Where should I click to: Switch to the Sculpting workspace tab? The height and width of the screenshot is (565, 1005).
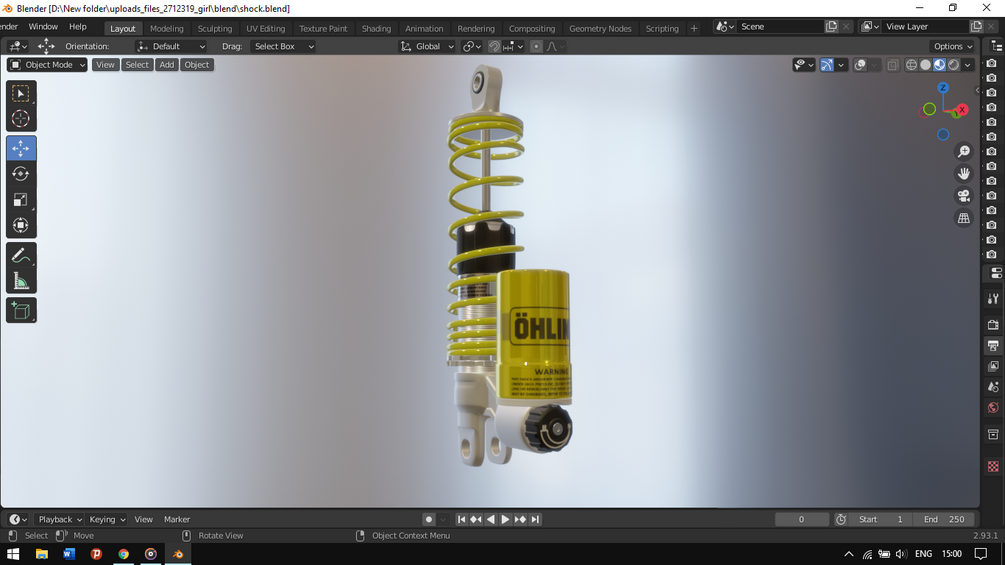point(215,29)
